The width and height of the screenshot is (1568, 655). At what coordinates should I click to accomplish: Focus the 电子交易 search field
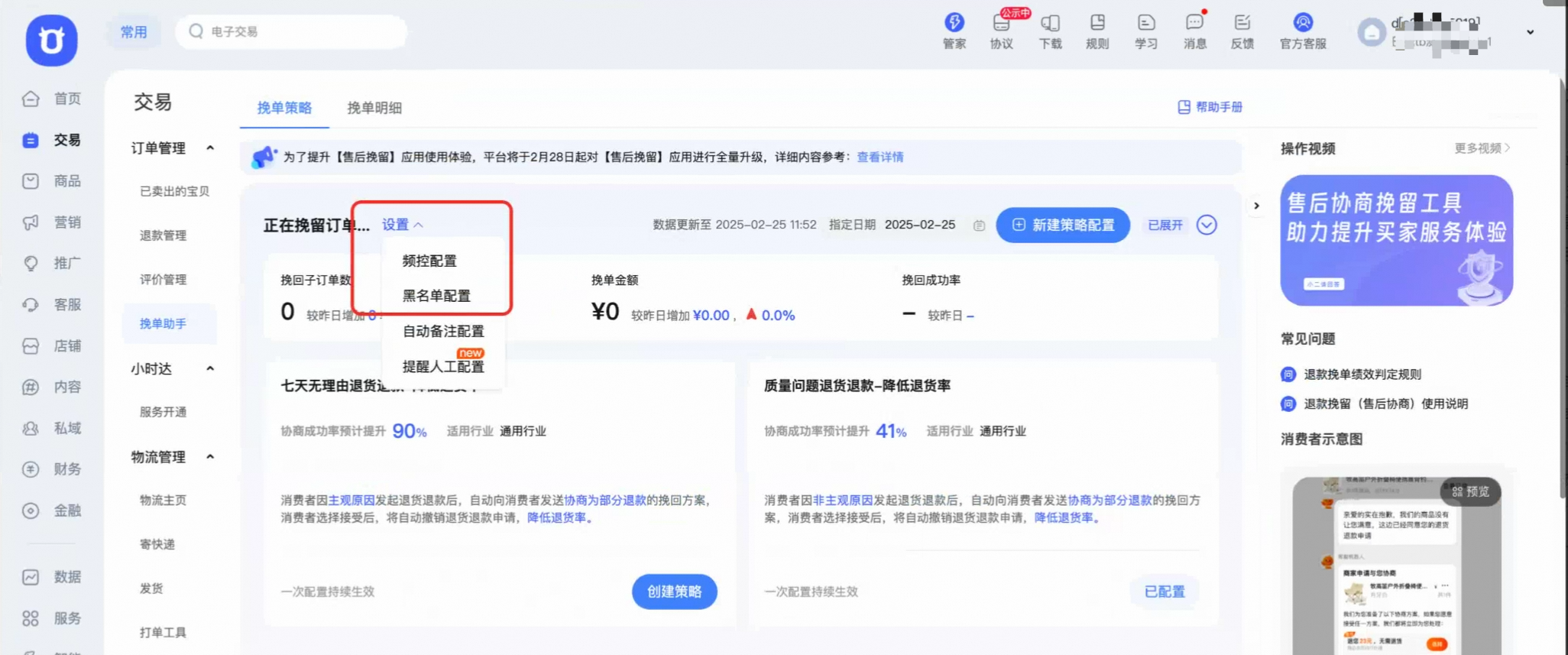[291, 31]
